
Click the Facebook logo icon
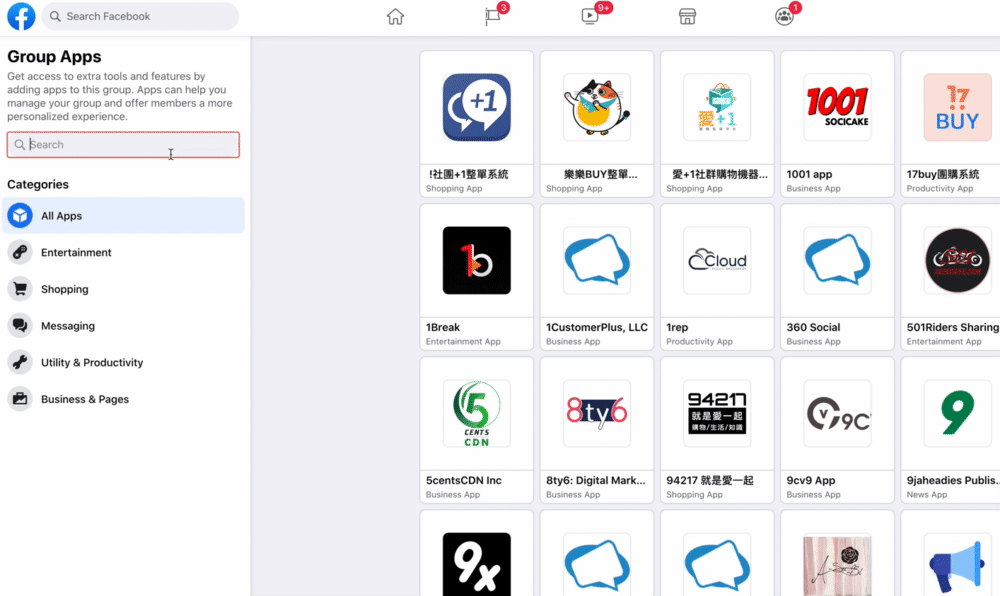[21, 16]
